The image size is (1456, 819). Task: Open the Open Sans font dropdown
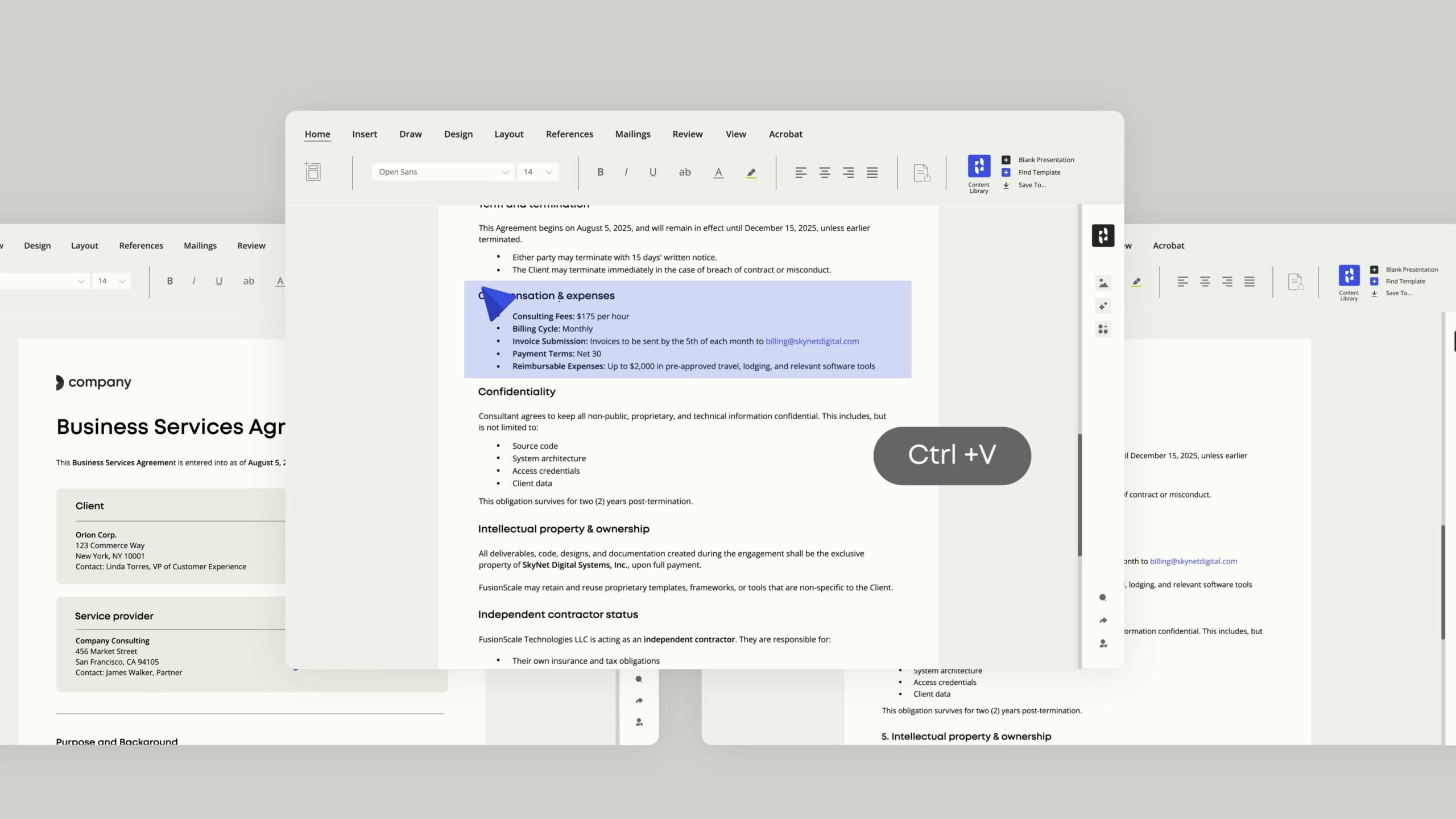click(443, 172)
